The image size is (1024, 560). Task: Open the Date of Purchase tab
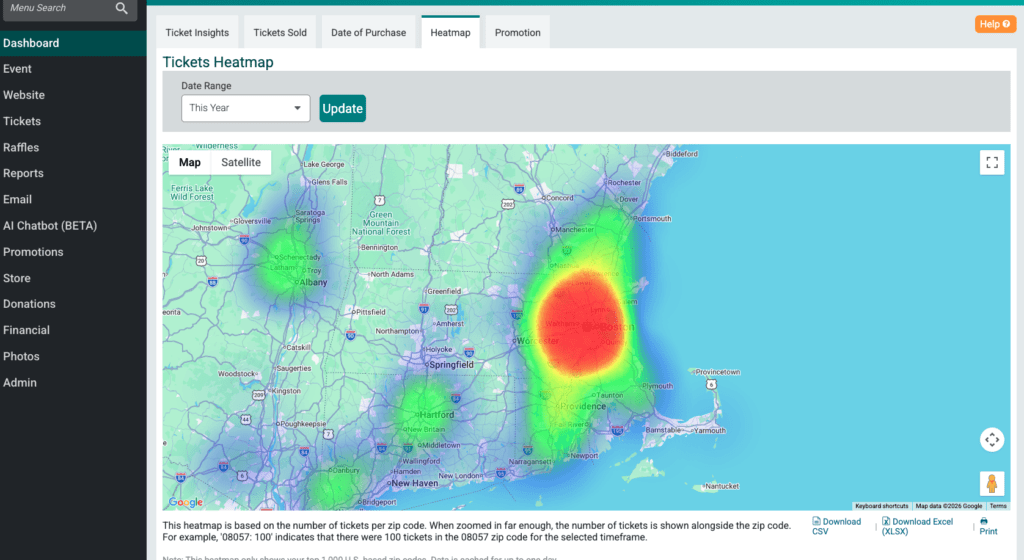368,33
